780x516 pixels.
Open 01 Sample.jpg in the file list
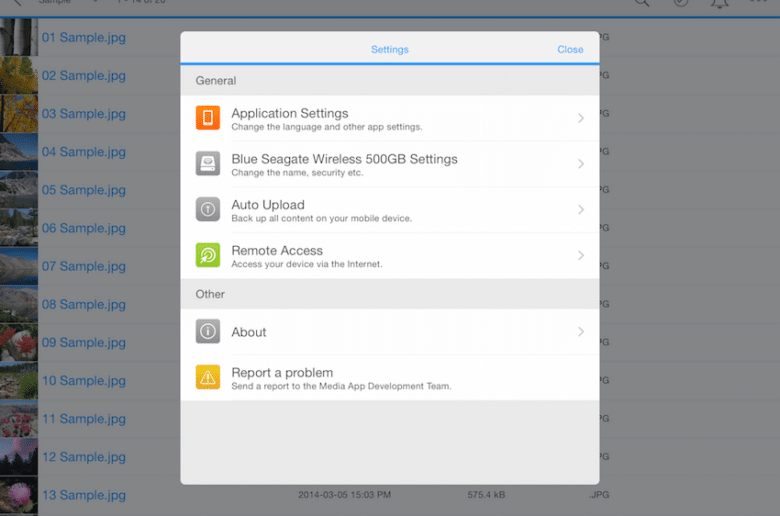(x=84, y=37)
